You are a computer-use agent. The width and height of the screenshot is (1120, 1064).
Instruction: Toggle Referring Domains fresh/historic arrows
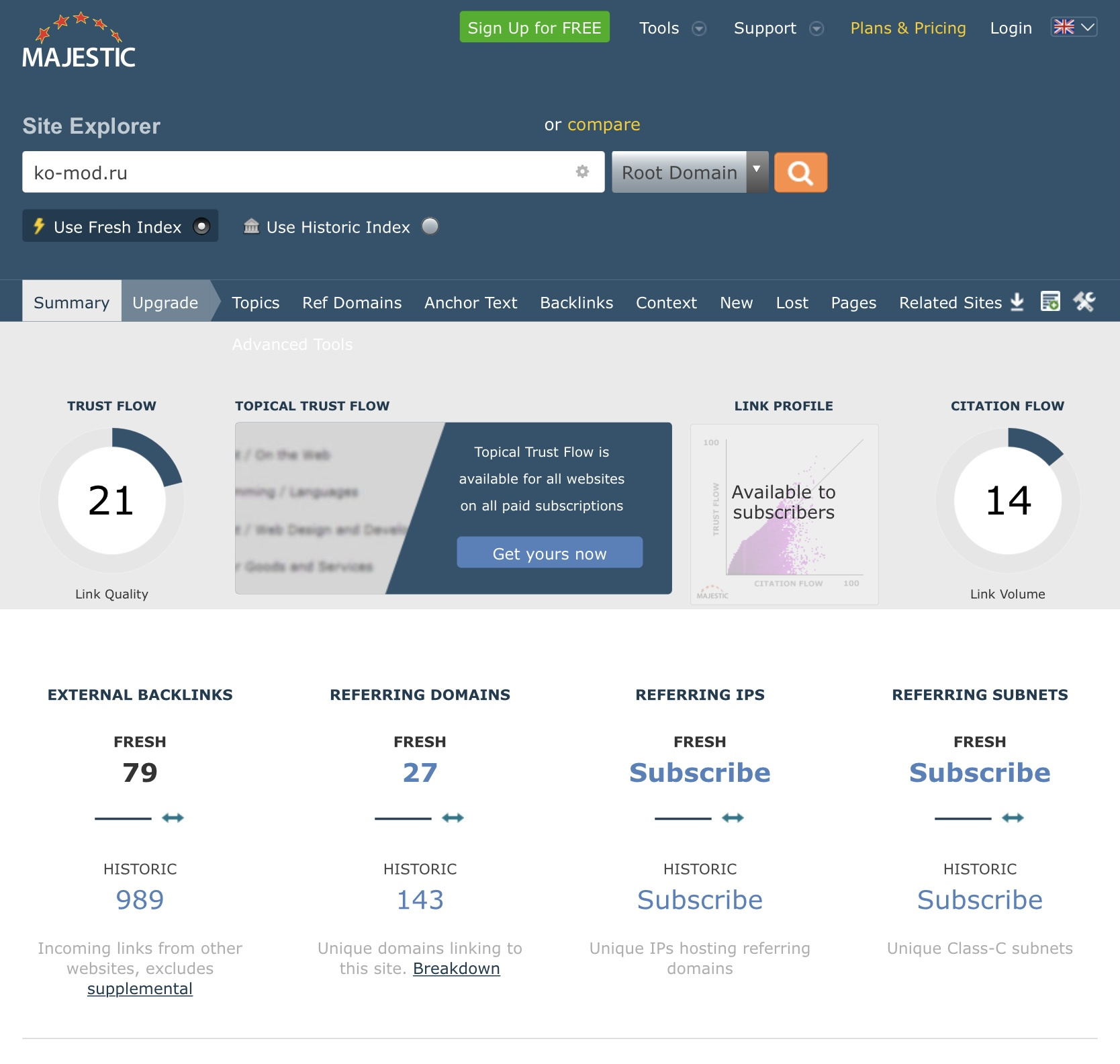tap(453, 817)
